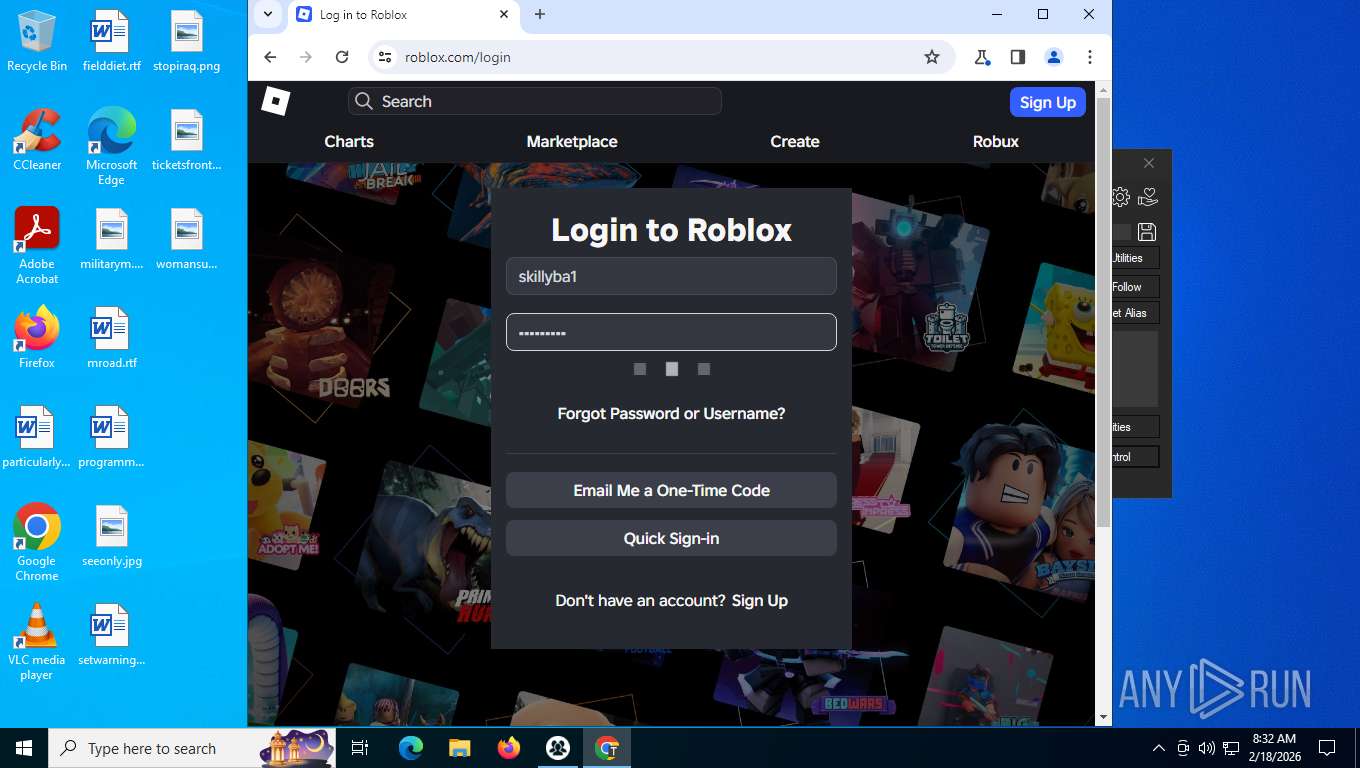Open Task View on taskbar

(360, 748)
